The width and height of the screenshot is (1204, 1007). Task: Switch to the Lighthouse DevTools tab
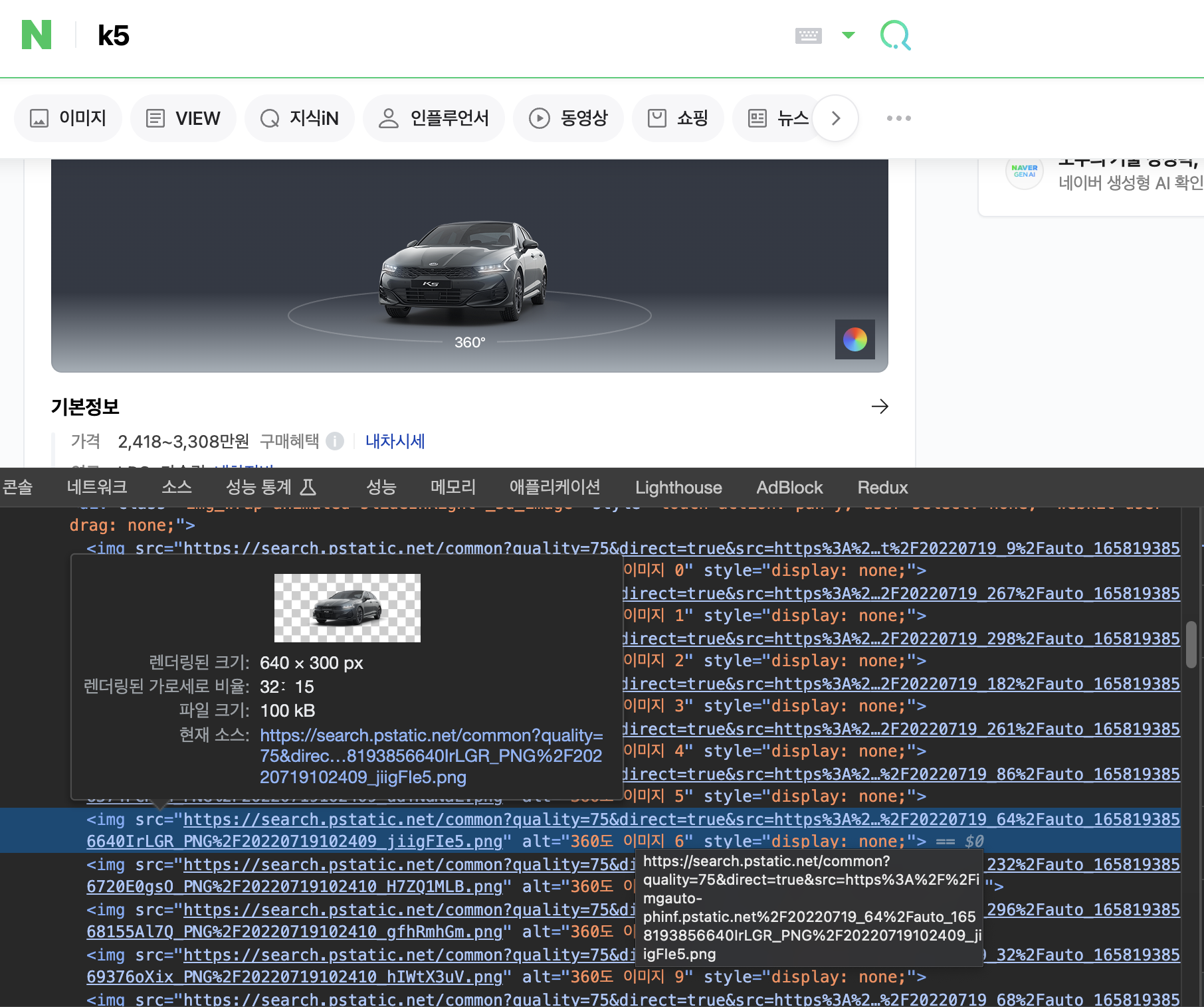pos(678,487)
